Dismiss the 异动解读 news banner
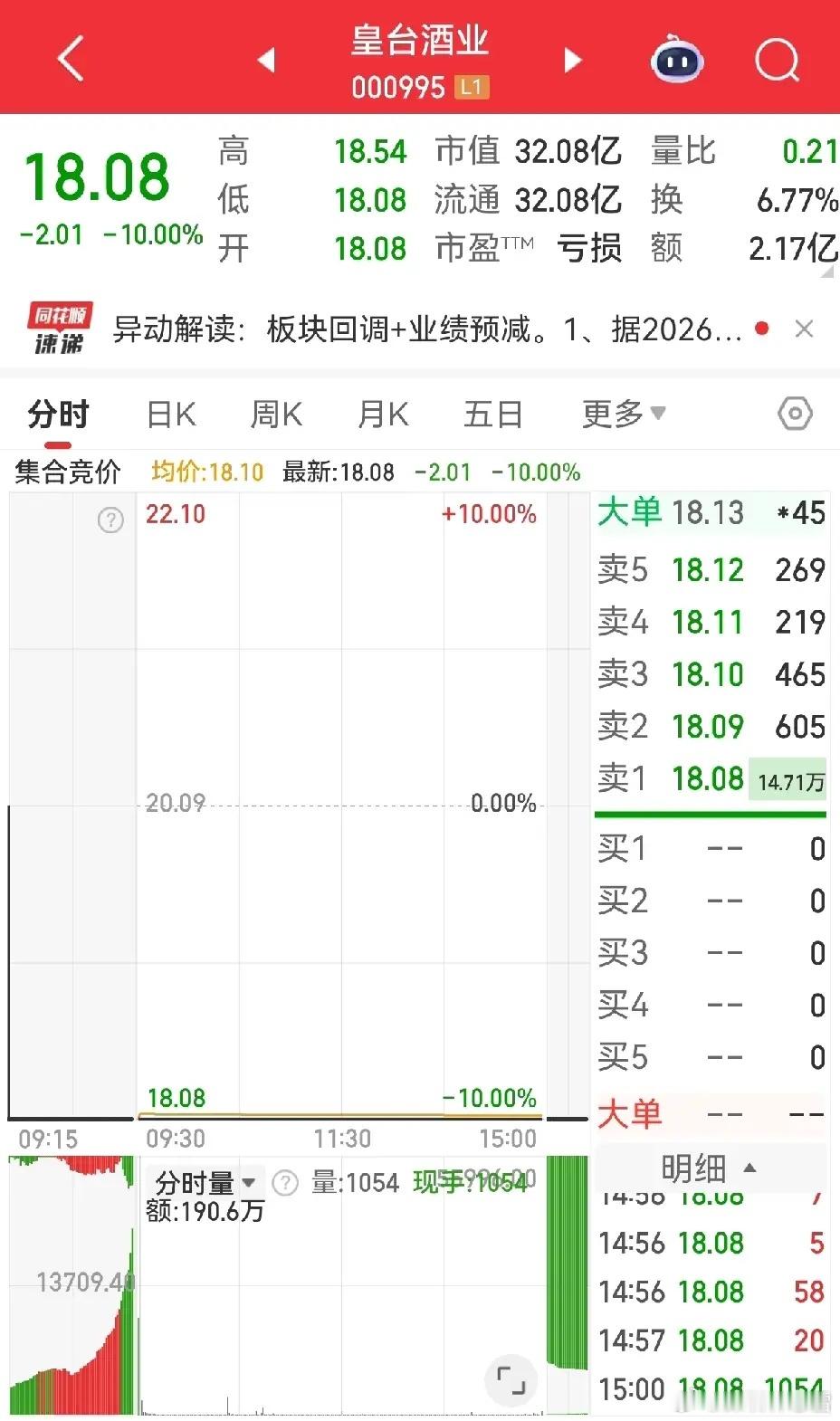The width and height of the screenshot is (840, 1421). coord(804,329)
